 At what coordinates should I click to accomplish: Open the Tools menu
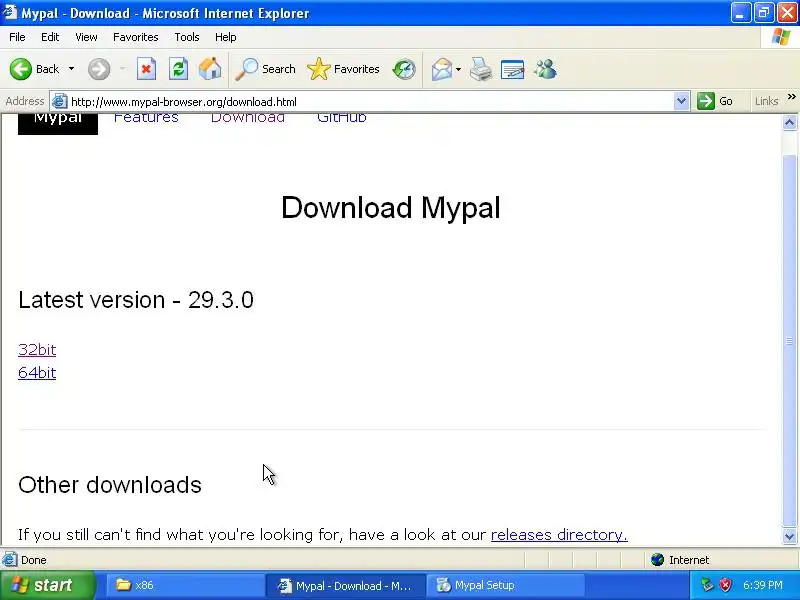[187, 37]
